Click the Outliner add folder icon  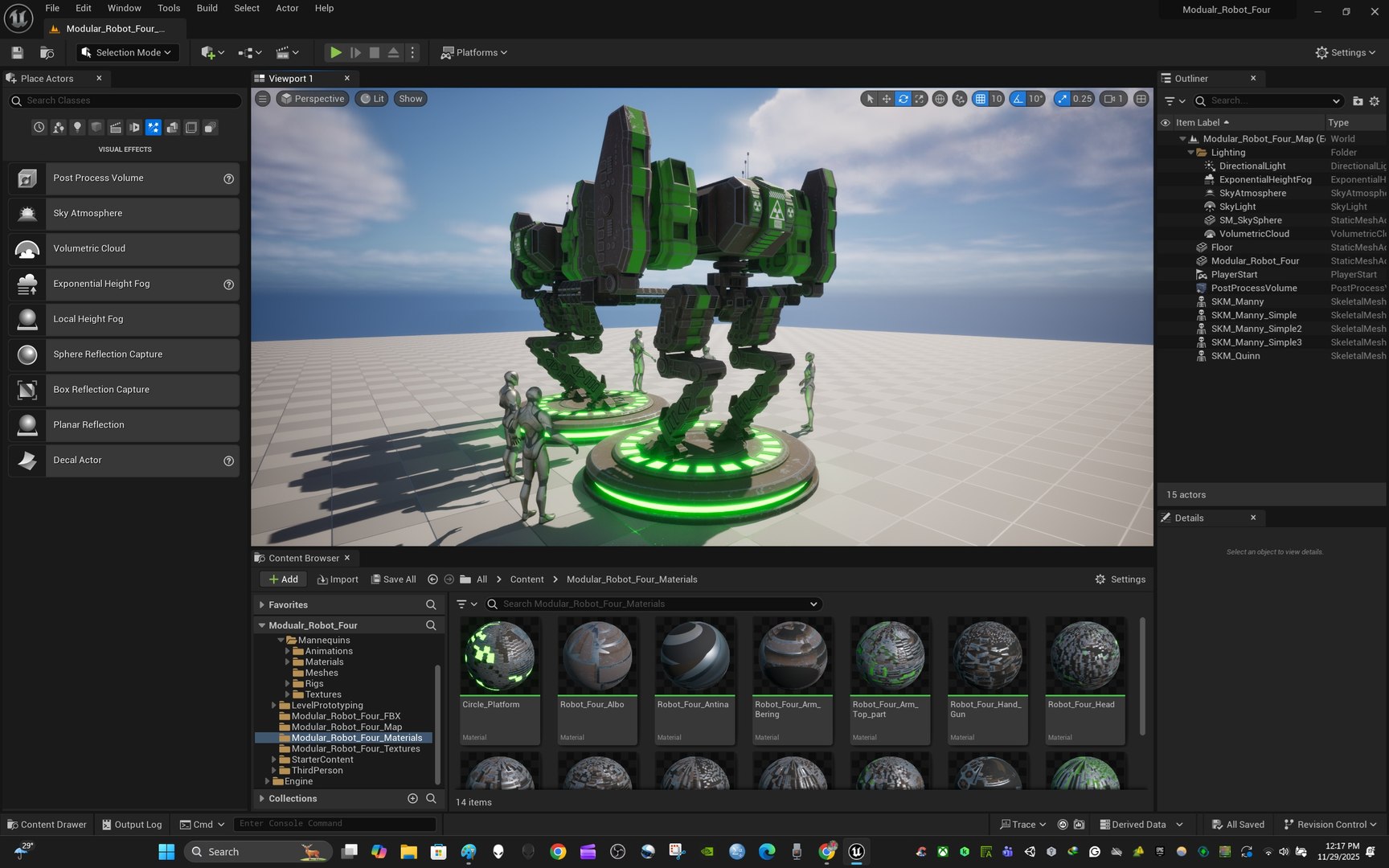click(1358, 101)
